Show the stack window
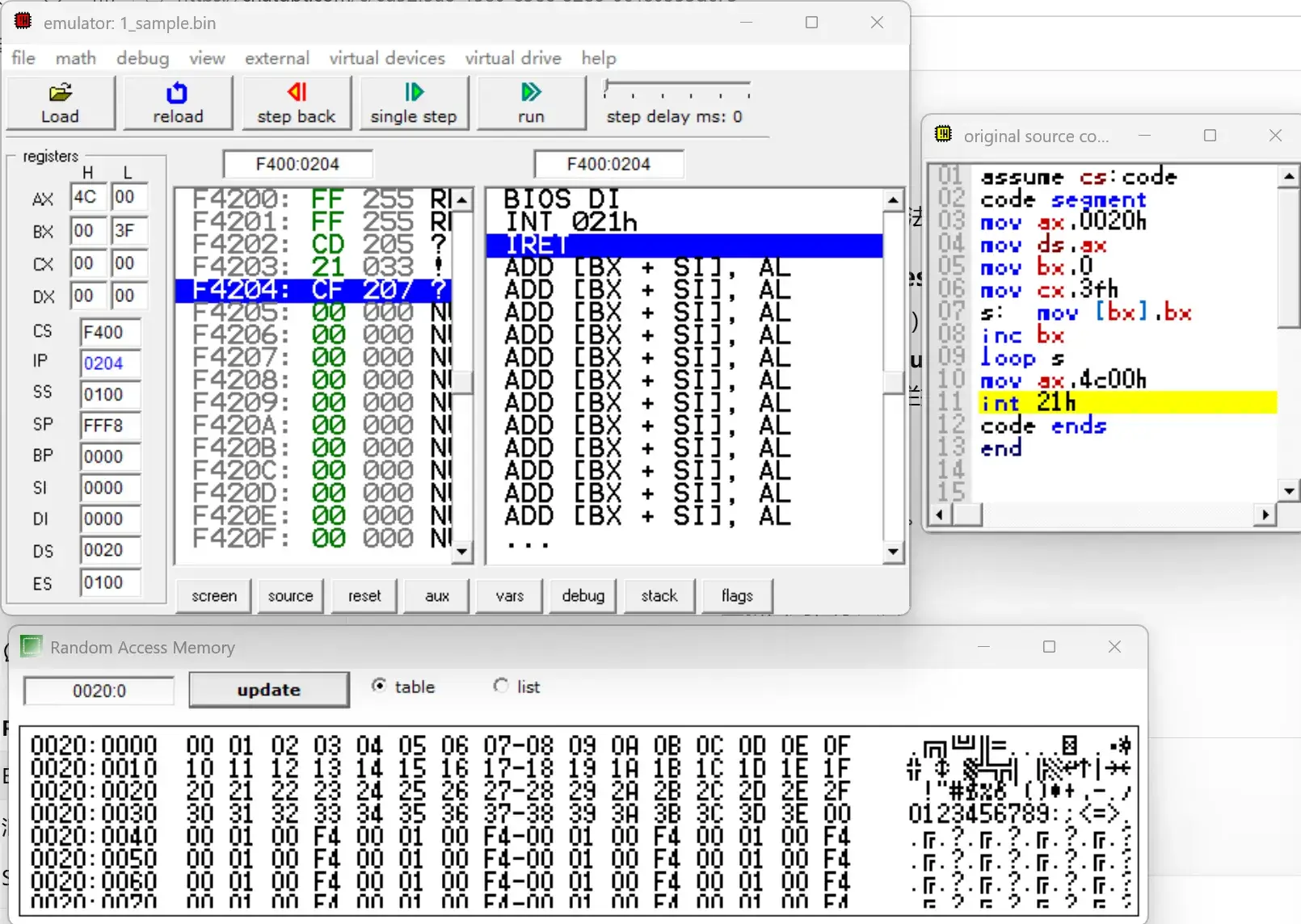1301x924 pixels. tap(659, 596)
